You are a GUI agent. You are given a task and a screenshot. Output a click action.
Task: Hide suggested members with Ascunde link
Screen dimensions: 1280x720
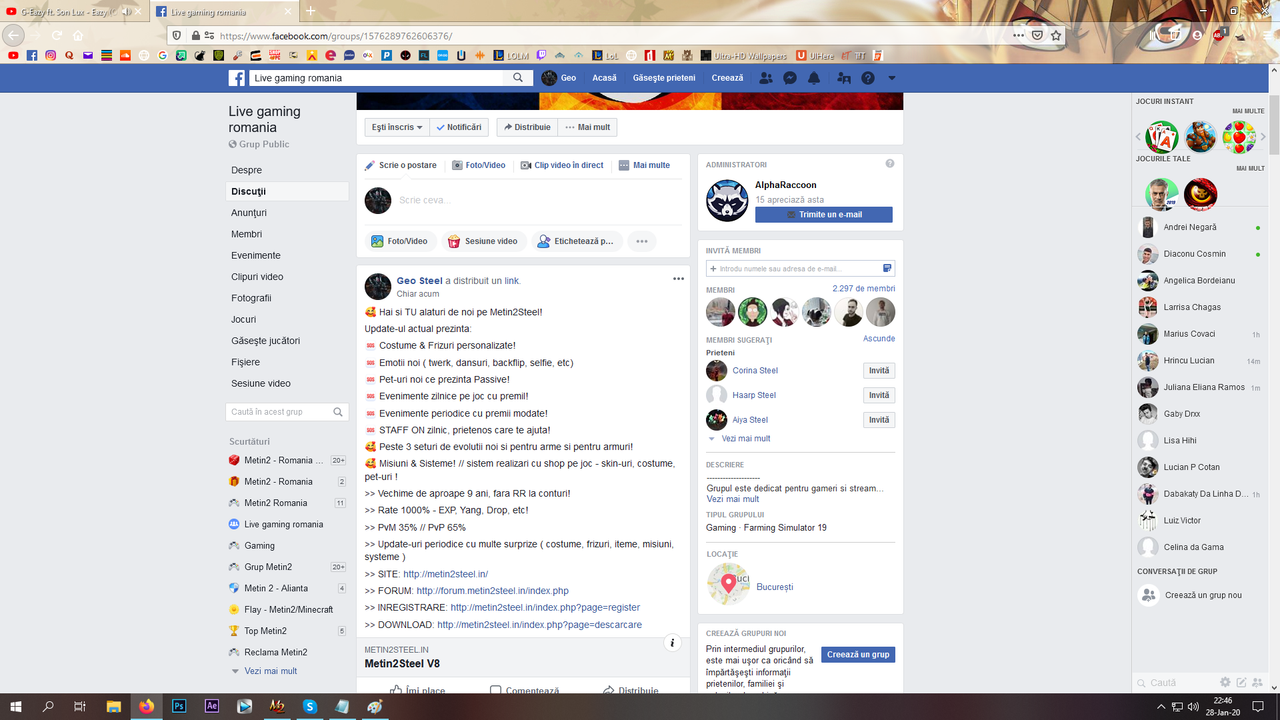[879, 339]
